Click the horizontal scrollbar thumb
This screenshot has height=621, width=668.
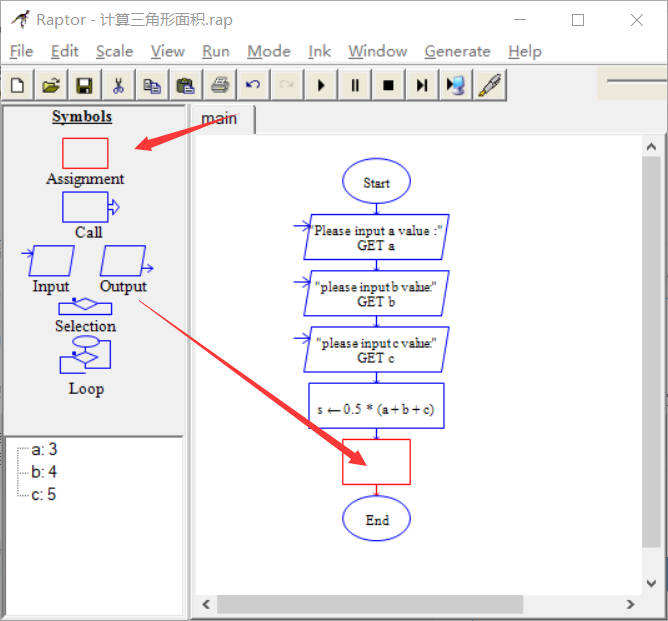coord(370,604)
